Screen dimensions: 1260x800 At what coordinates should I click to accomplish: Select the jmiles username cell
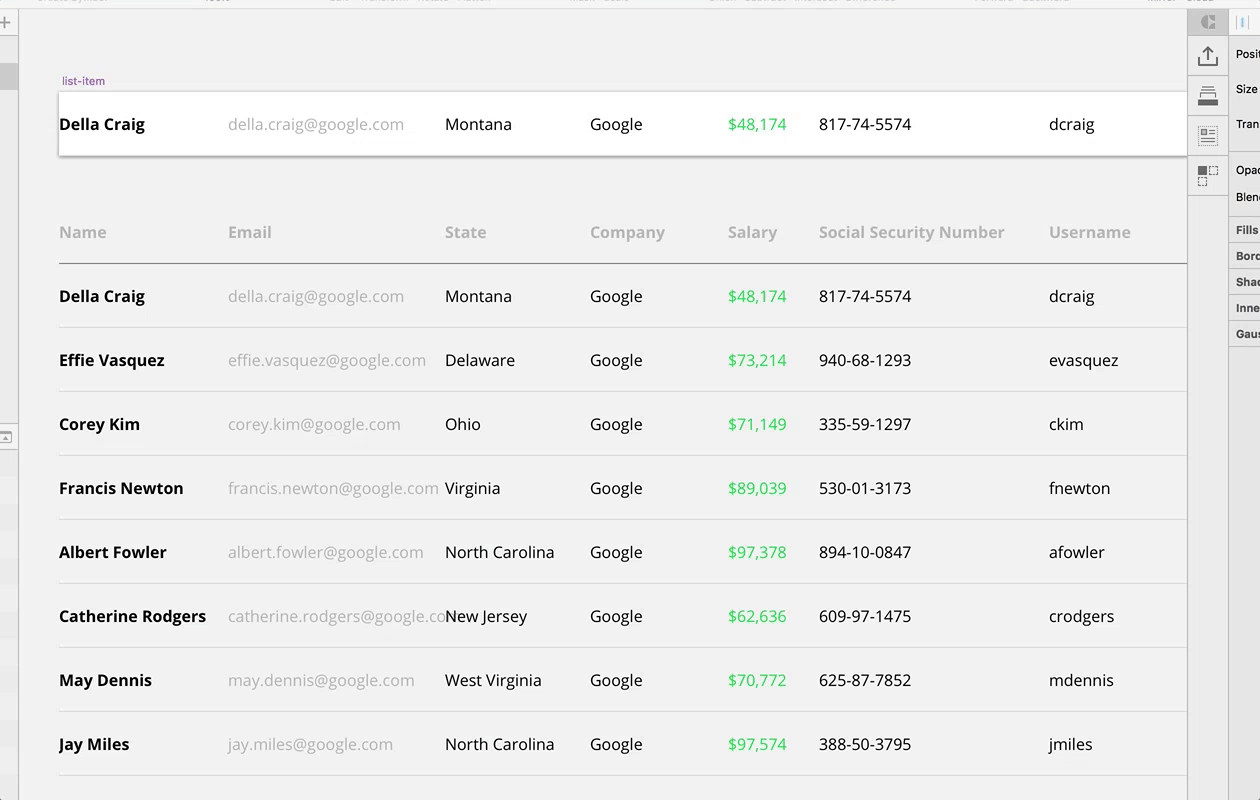pyautogui.click(x=1071, y=745)
